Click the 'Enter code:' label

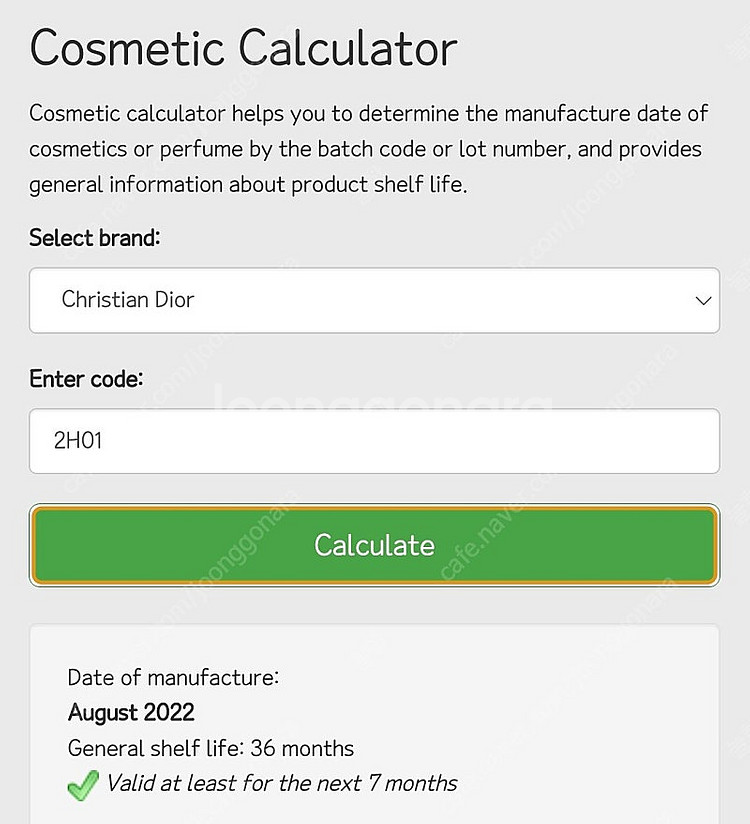[x=86, y=379]
